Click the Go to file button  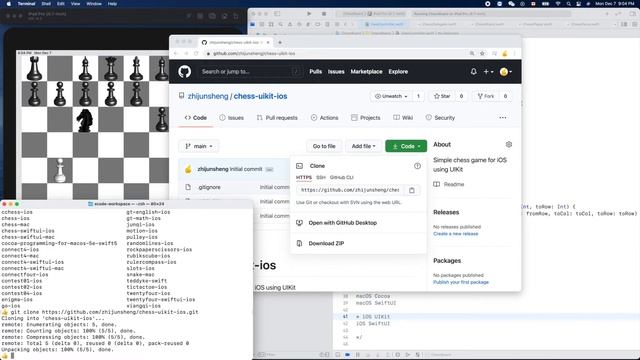[324, 146]
